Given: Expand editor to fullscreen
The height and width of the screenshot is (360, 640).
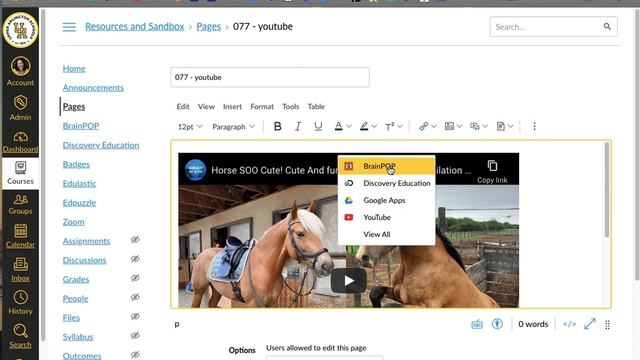Looking at the screenshot, I should click(x=590, y=324).
